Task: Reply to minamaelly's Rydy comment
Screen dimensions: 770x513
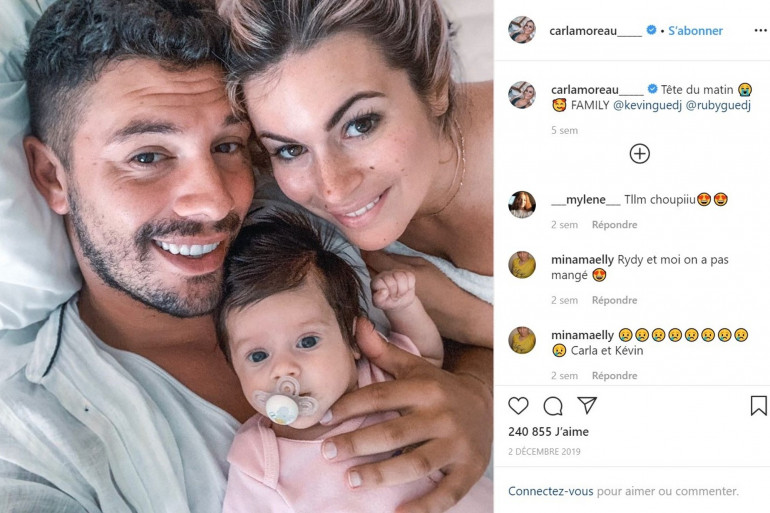Action: [x=614, y=300]
